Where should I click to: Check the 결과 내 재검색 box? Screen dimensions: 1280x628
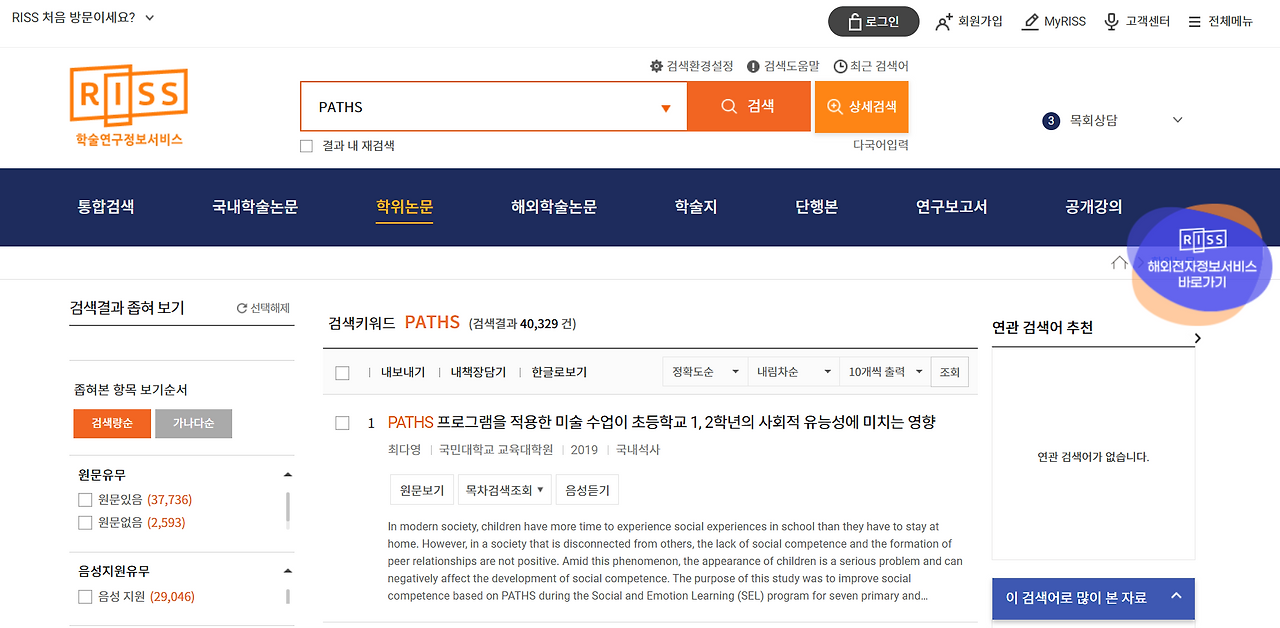click(307, 146)
